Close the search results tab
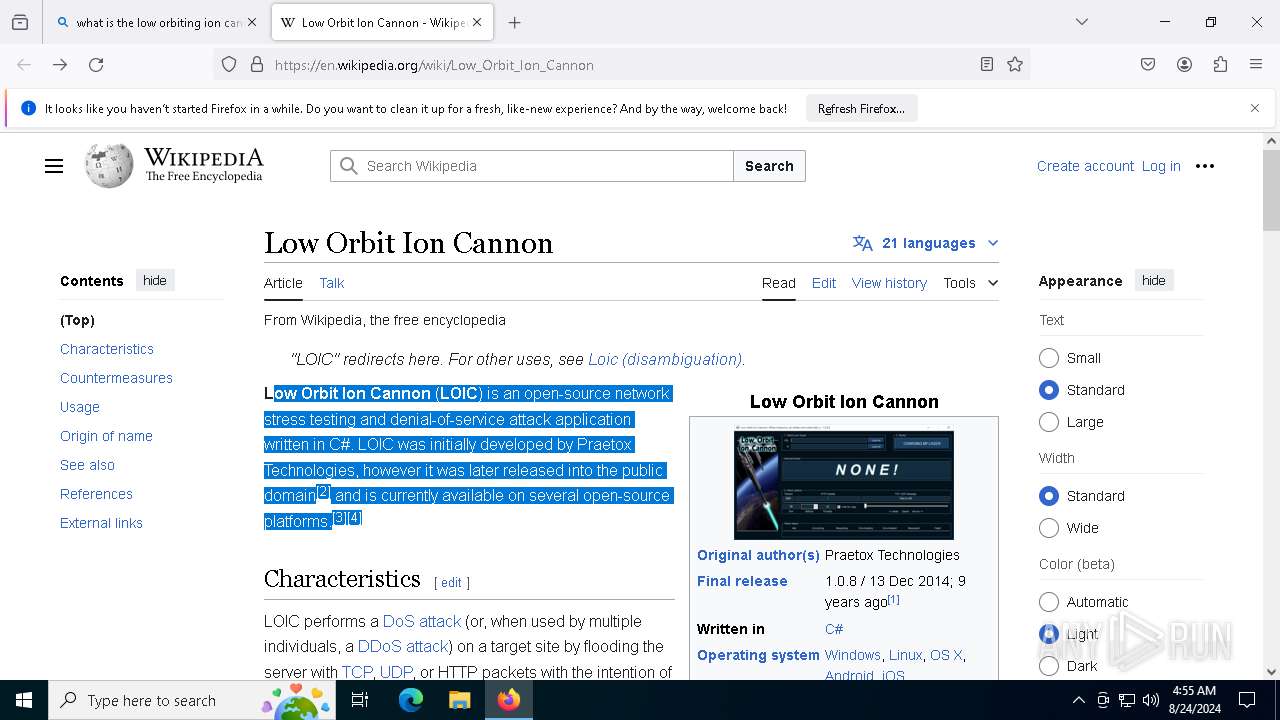This screenshot has height=720, width=1280. pyautogui.click(x=252, y=22)
